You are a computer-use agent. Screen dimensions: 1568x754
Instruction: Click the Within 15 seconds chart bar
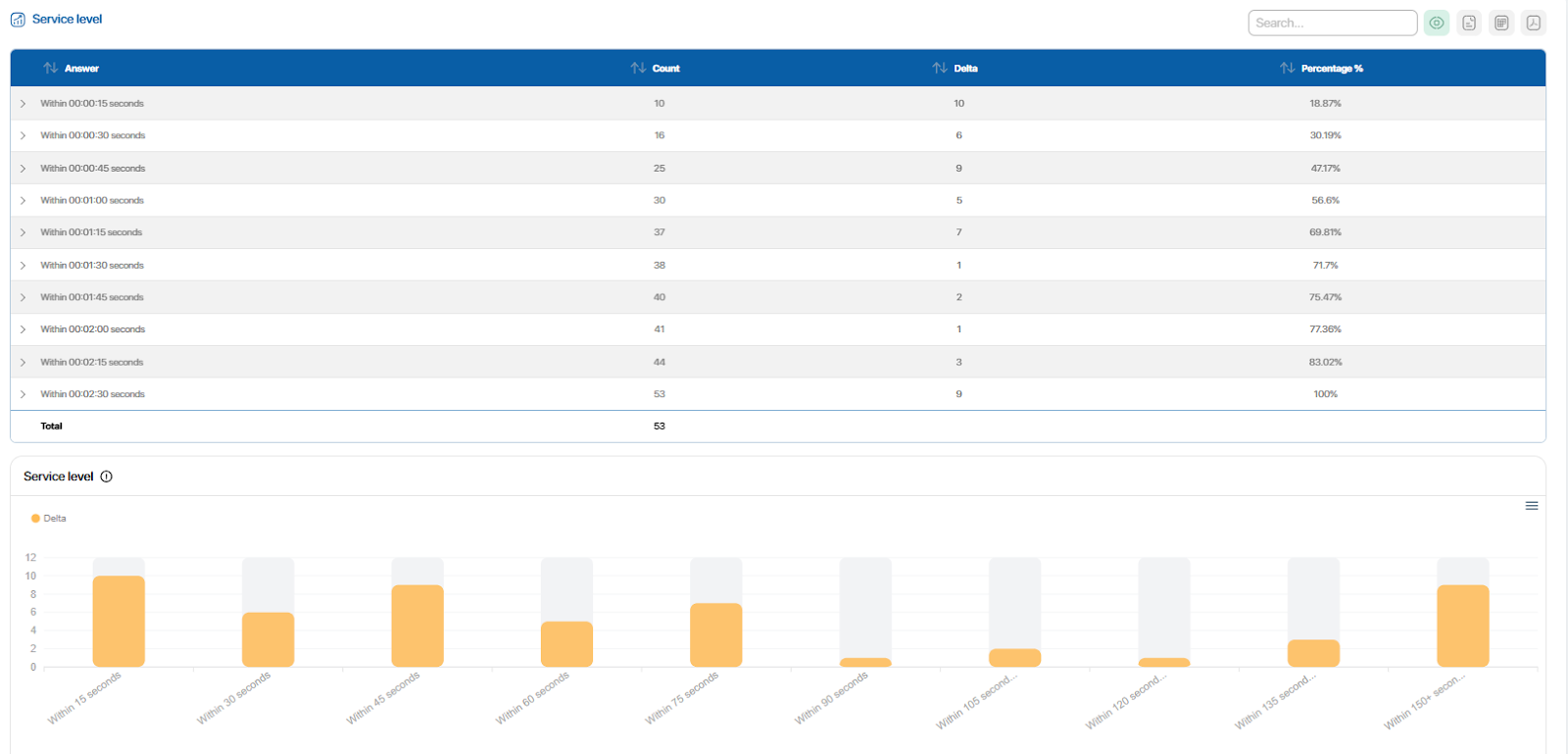pos(119,622)
